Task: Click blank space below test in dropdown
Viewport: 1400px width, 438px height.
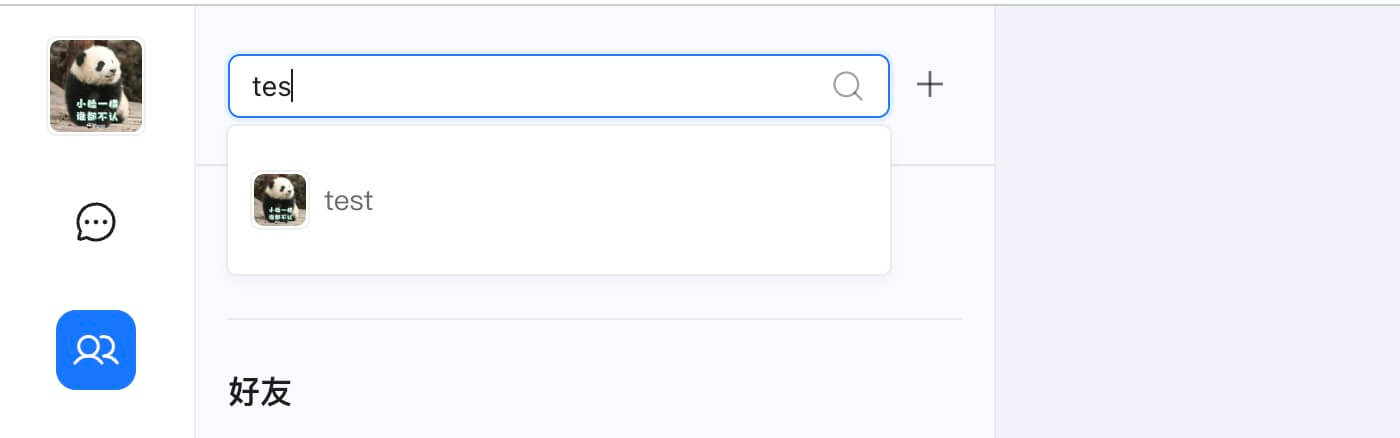Action: [558, 252]
